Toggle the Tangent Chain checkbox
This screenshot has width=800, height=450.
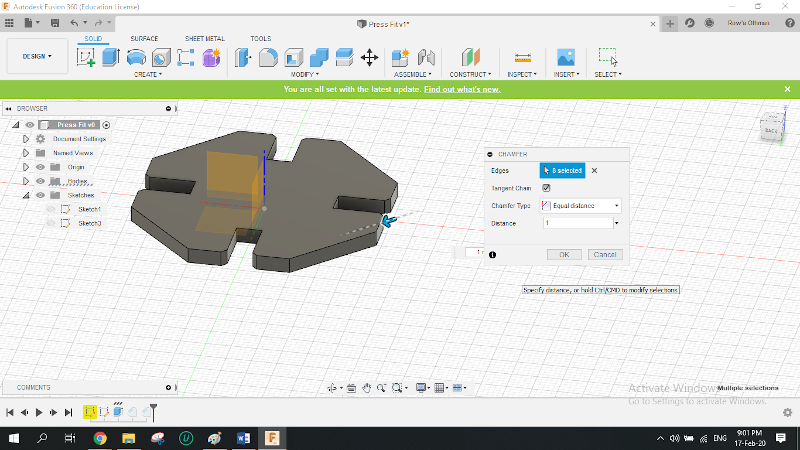(x=546, y=188)
